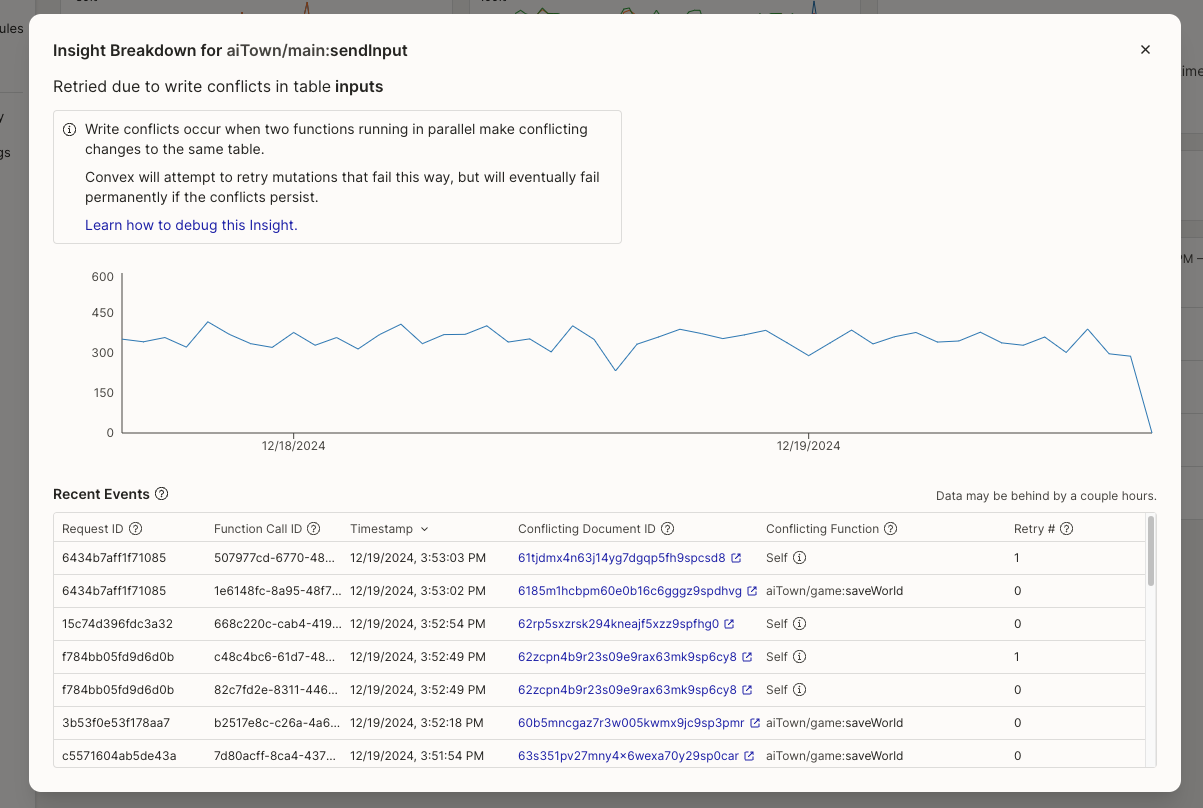This screenshot has width=1203, height=808.
Task: Click the external link icon after 62rp5sxzrsk294kneajf5xzz9spfhg0
Action: (x=729, y=624)
